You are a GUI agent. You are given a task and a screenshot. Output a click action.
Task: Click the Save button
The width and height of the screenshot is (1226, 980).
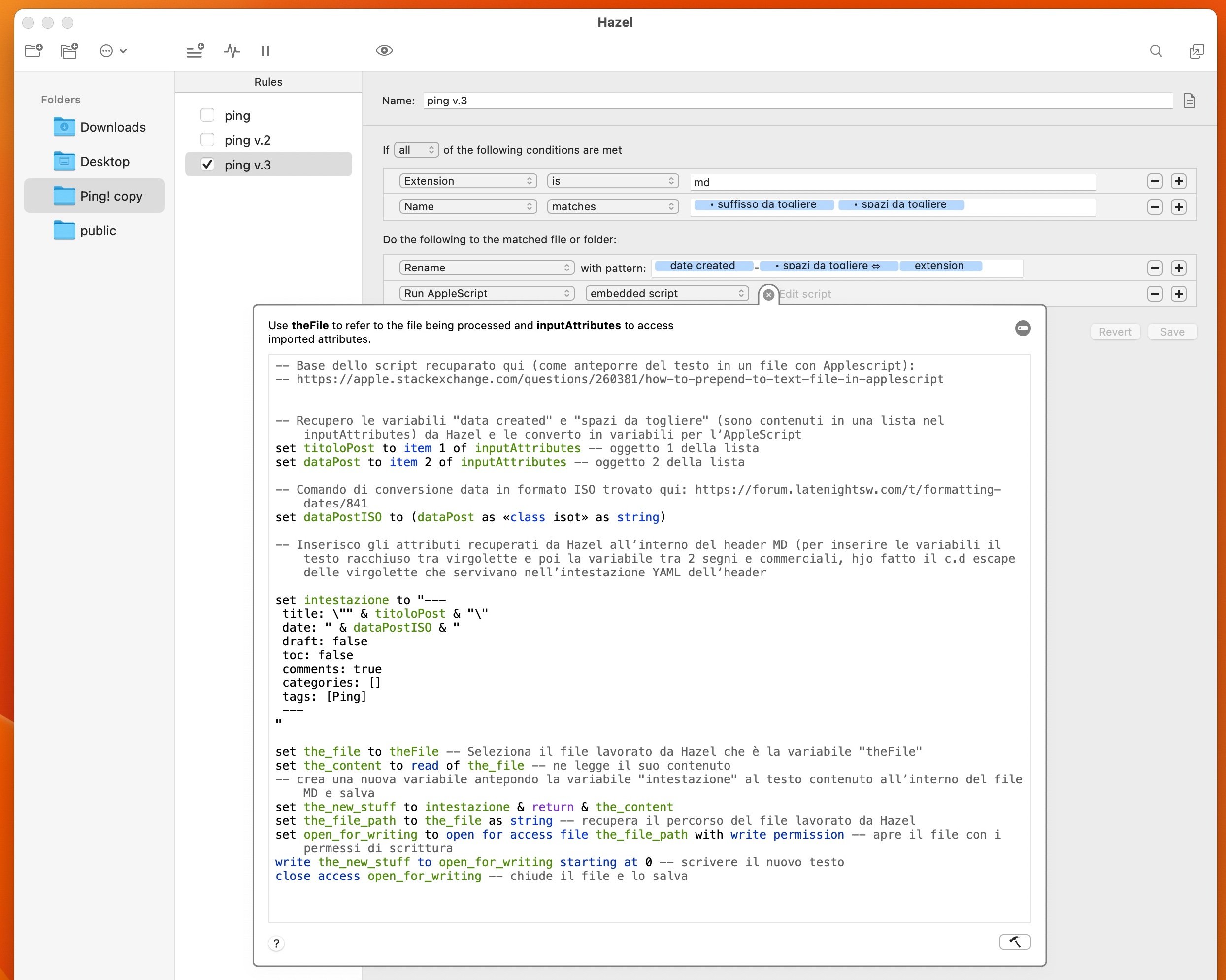pos(1172,332)
